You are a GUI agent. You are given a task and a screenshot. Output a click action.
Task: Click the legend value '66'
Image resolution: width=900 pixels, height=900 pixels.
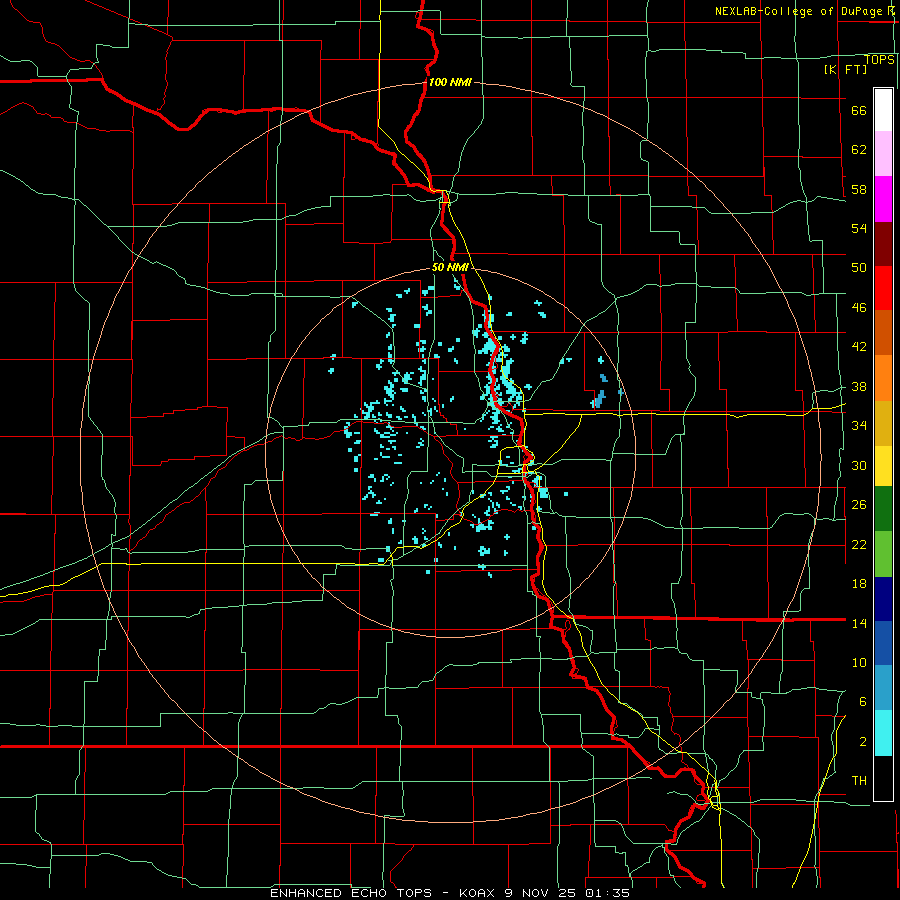click(x=859, y=110)
